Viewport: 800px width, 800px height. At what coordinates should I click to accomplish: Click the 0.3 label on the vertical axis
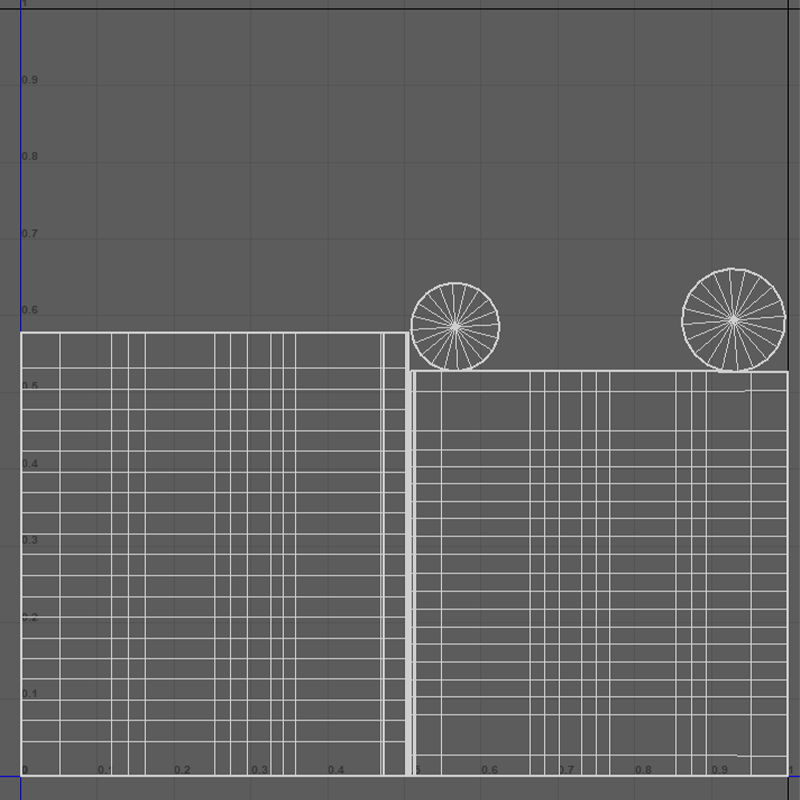30,540
